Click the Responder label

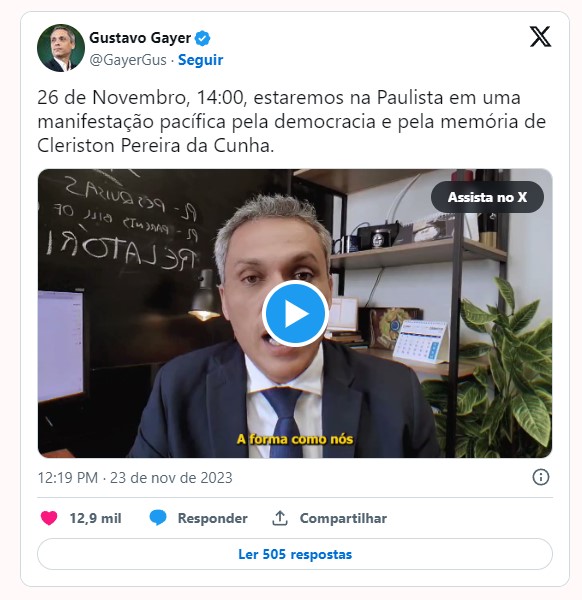pos(212,518)
